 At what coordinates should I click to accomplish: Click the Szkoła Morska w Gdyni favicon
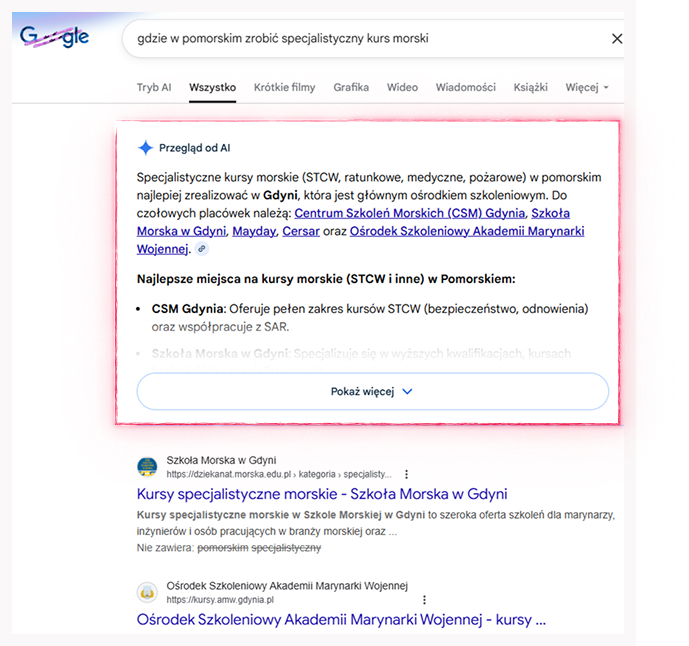tap(147, 467)
